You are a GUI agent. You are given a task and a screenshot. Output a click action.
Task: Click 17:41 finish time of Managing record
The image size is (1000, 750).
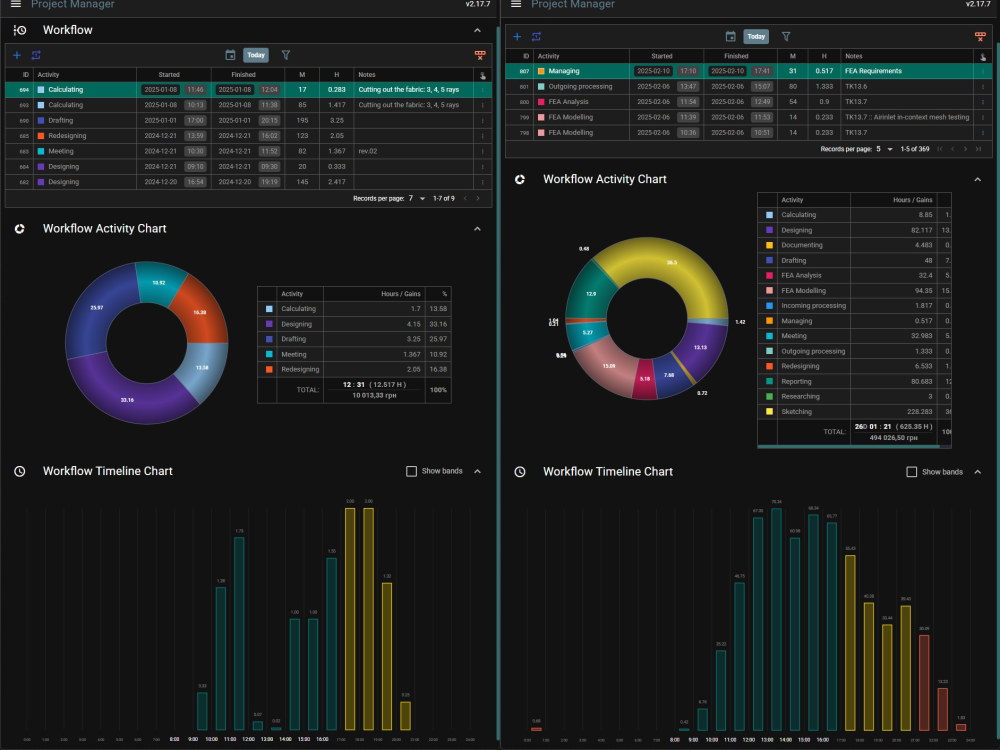click(x=761, y=71)
